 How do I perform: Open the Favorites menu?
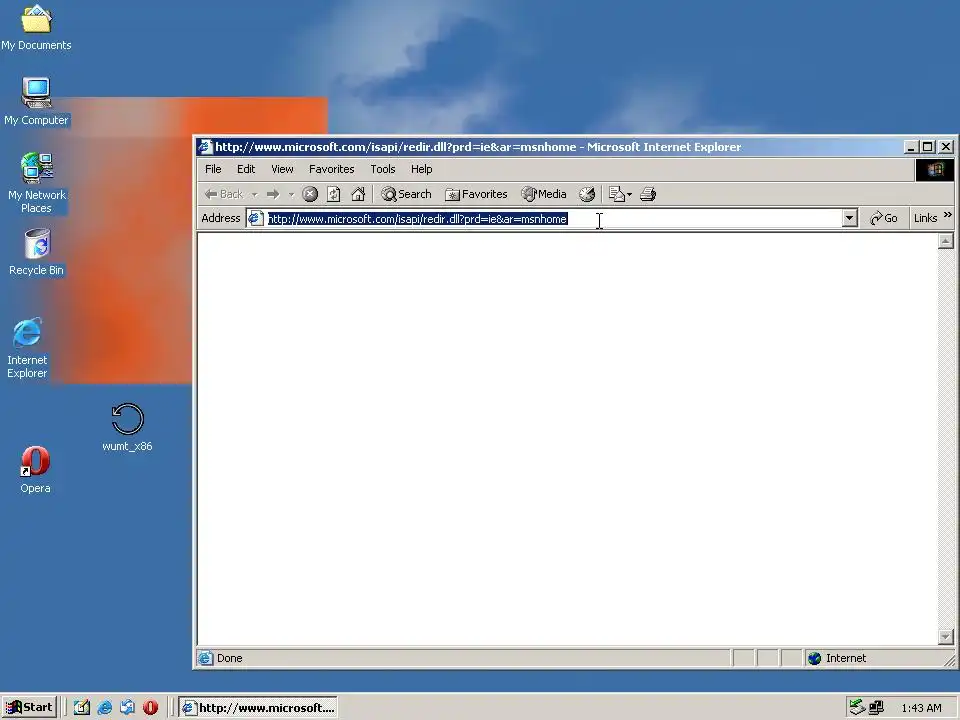pyautogui.click(x=331, y=169)
